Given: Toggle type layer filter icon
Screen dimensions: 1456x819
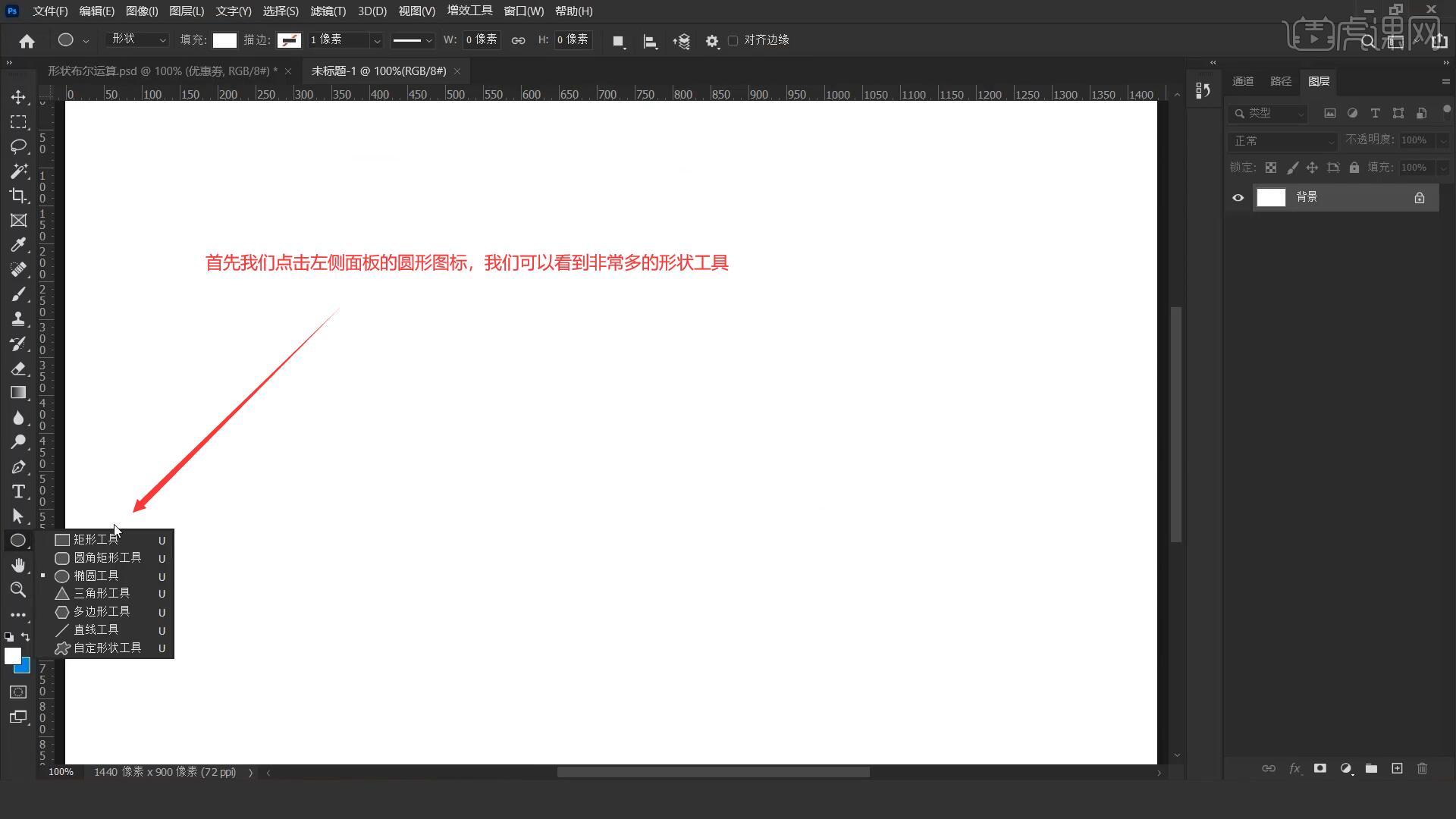Looking at the screenshot, I should coord(1375,113).
